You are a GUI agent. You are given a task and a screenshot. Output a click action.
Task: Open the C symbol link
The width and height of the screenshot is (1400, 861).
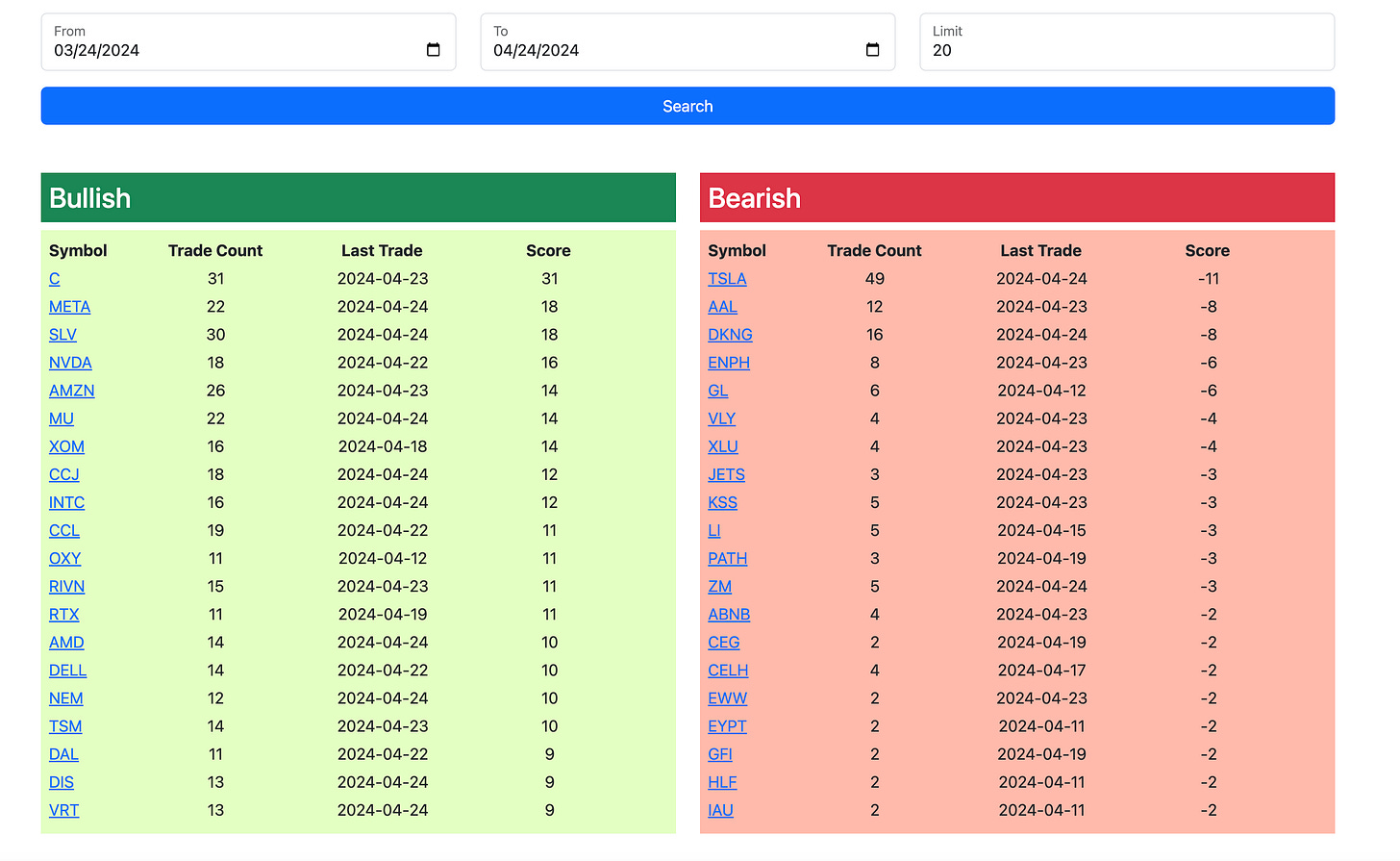tap(54, 279)
